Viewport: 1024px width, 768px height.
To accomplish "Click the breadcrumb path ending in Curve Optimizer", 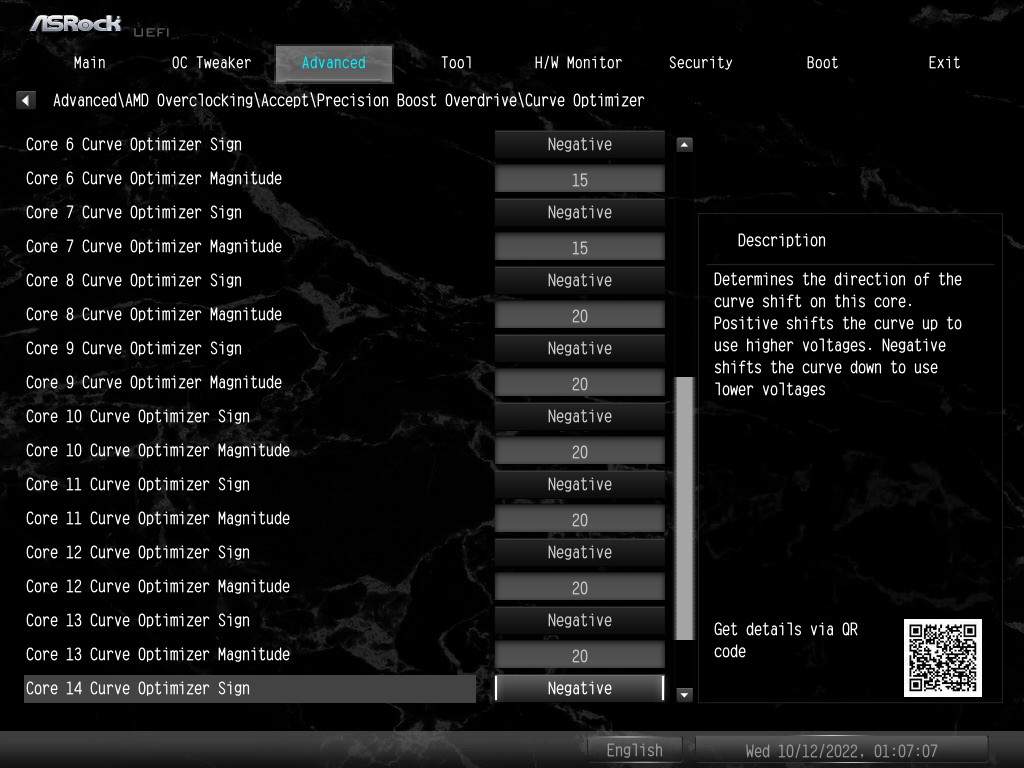I will point(349,101).
